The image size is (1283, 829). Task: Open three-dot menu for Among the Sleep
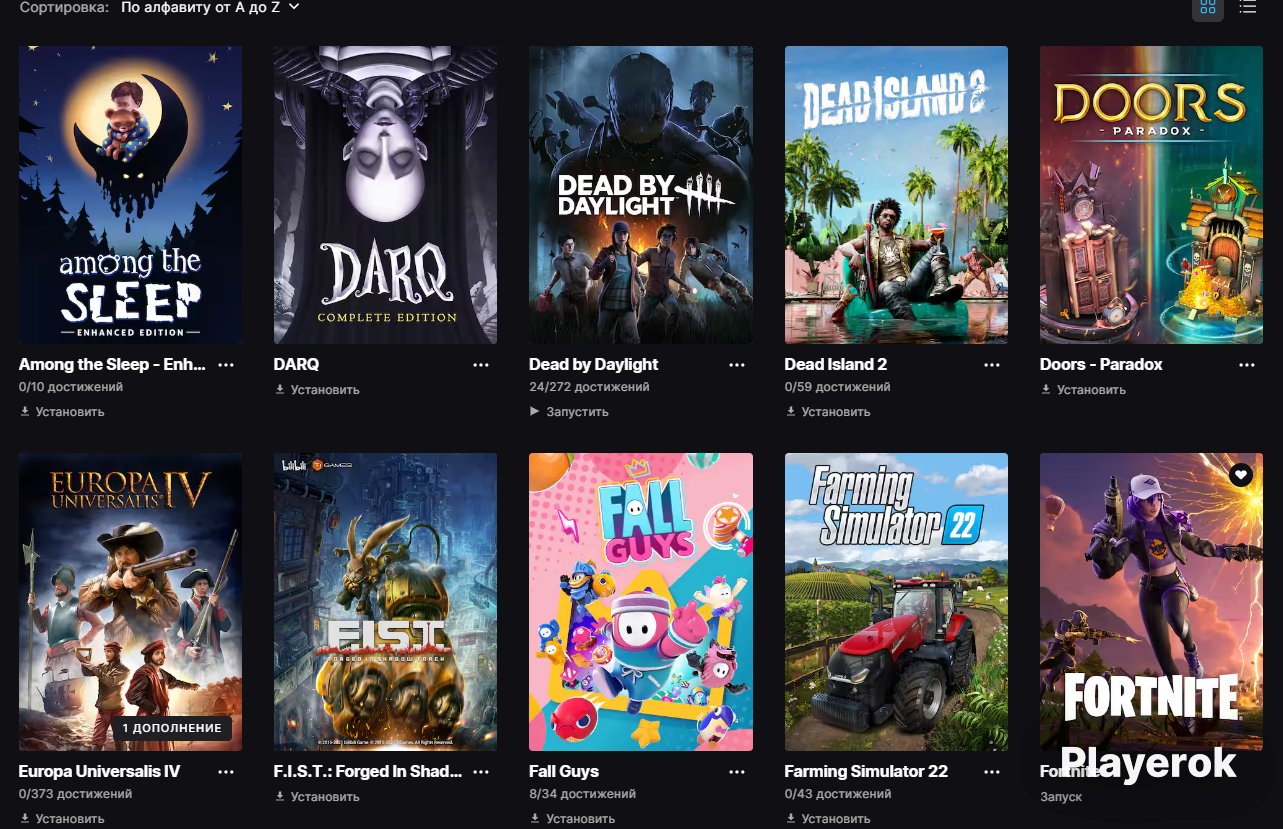click(226, 365)
